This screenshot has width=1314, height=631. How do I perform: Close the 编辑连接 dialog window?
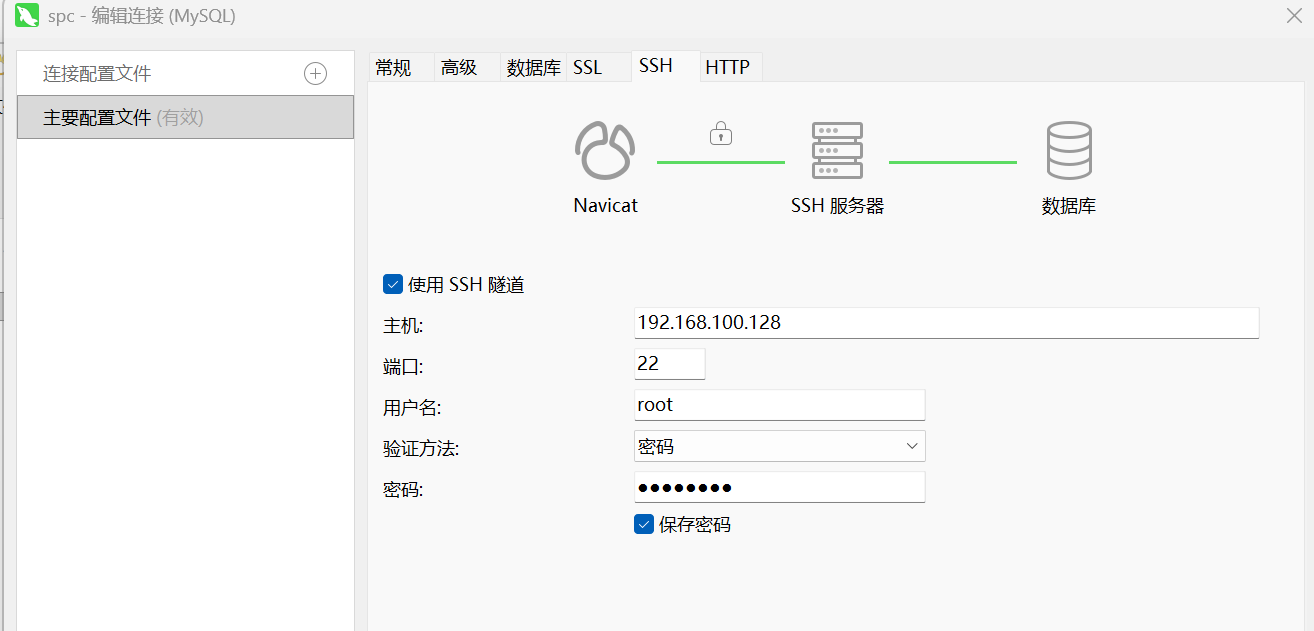[1293, 15]
